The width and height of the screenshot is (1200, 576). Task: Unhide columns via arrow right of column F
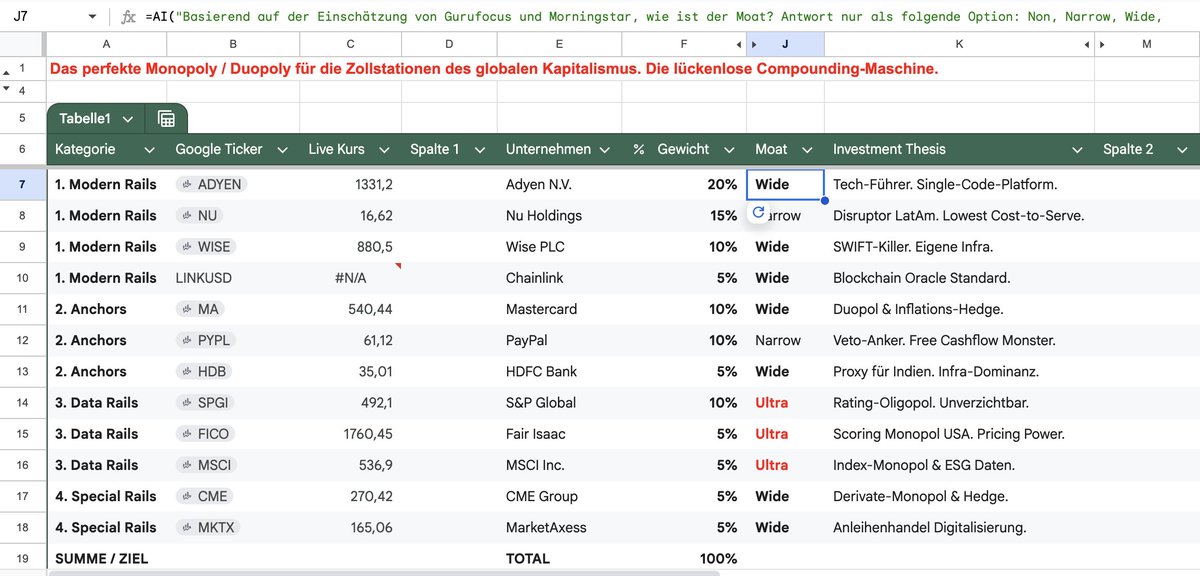741,44
